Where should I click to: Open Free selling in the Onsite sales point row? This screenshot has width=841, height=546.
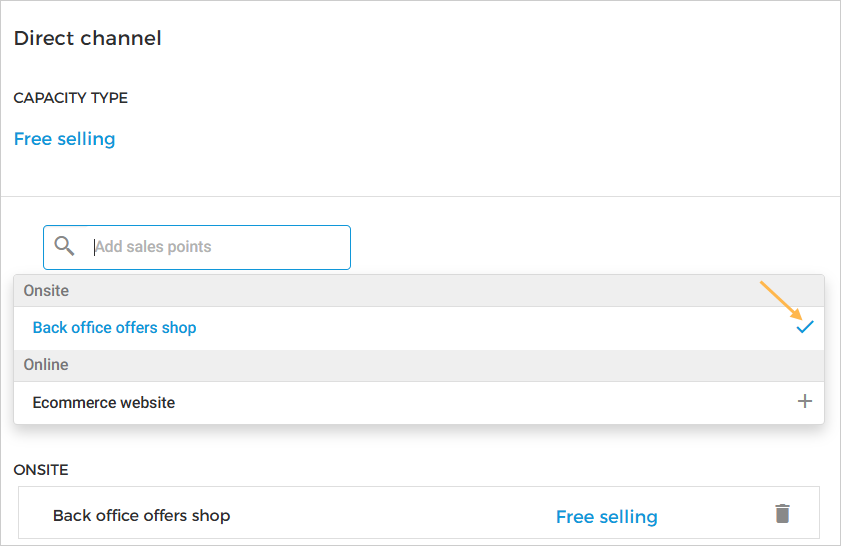pos(606,517)
